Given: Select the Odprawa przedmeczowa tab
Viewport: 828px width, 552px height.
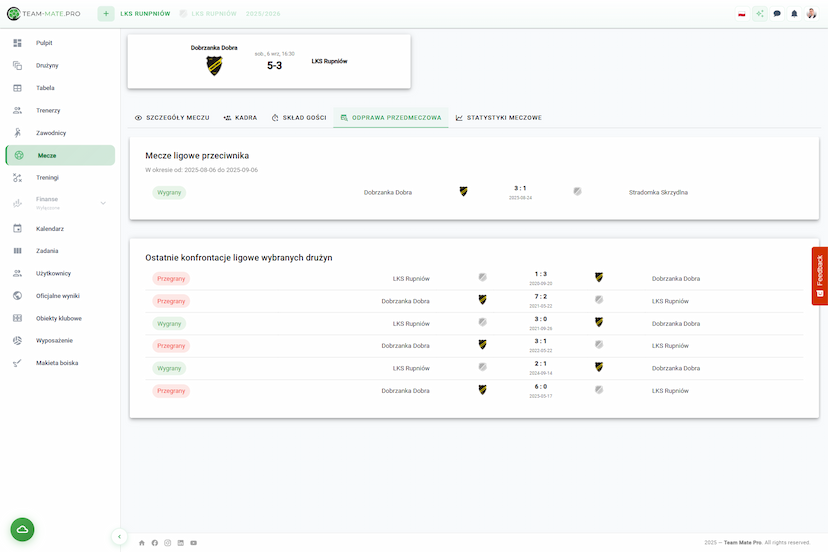Looking at the screenshot, I should tap(391, 118).
